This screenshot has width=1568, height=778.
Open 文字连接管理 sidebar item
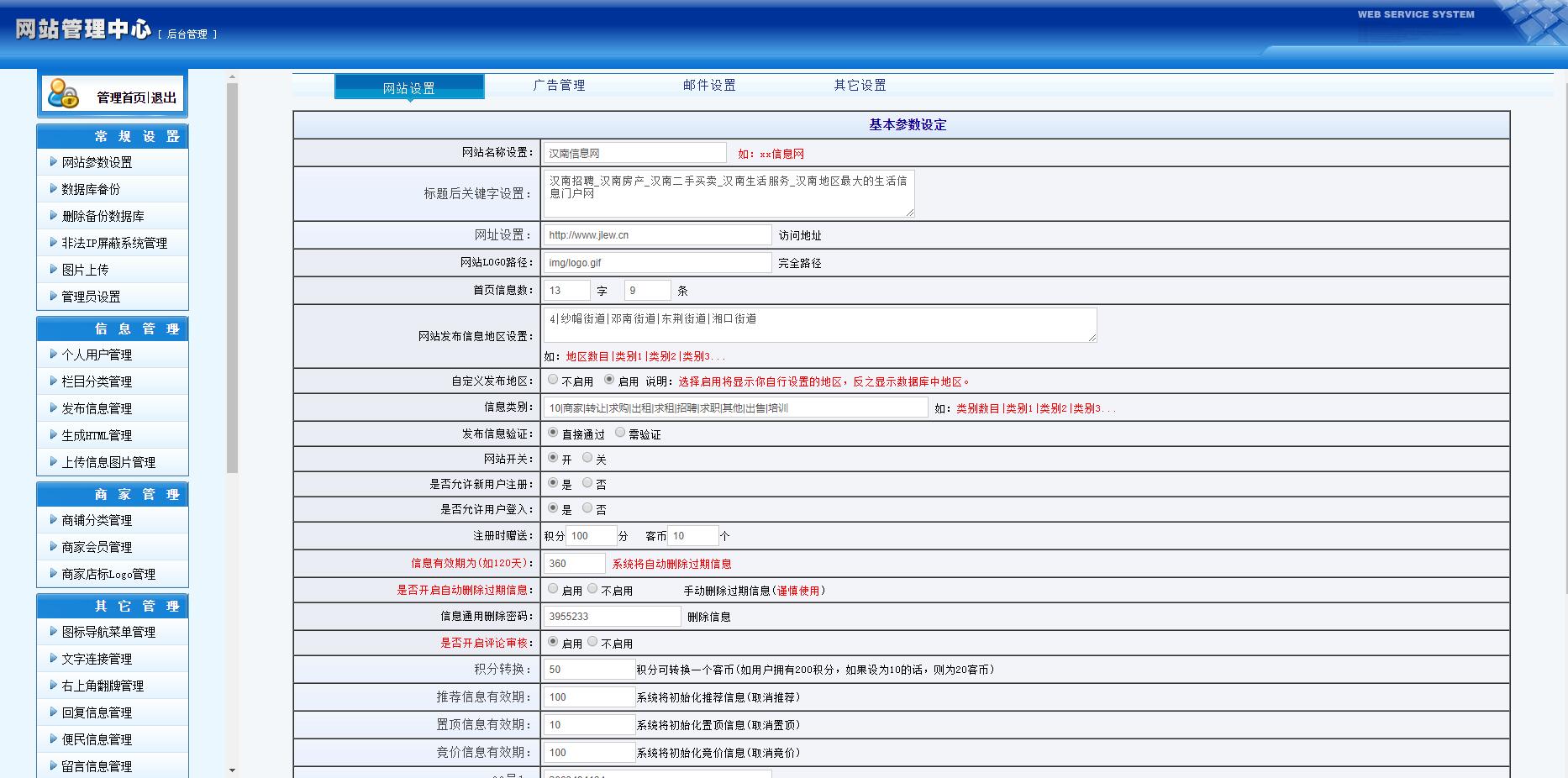(97, 659)
